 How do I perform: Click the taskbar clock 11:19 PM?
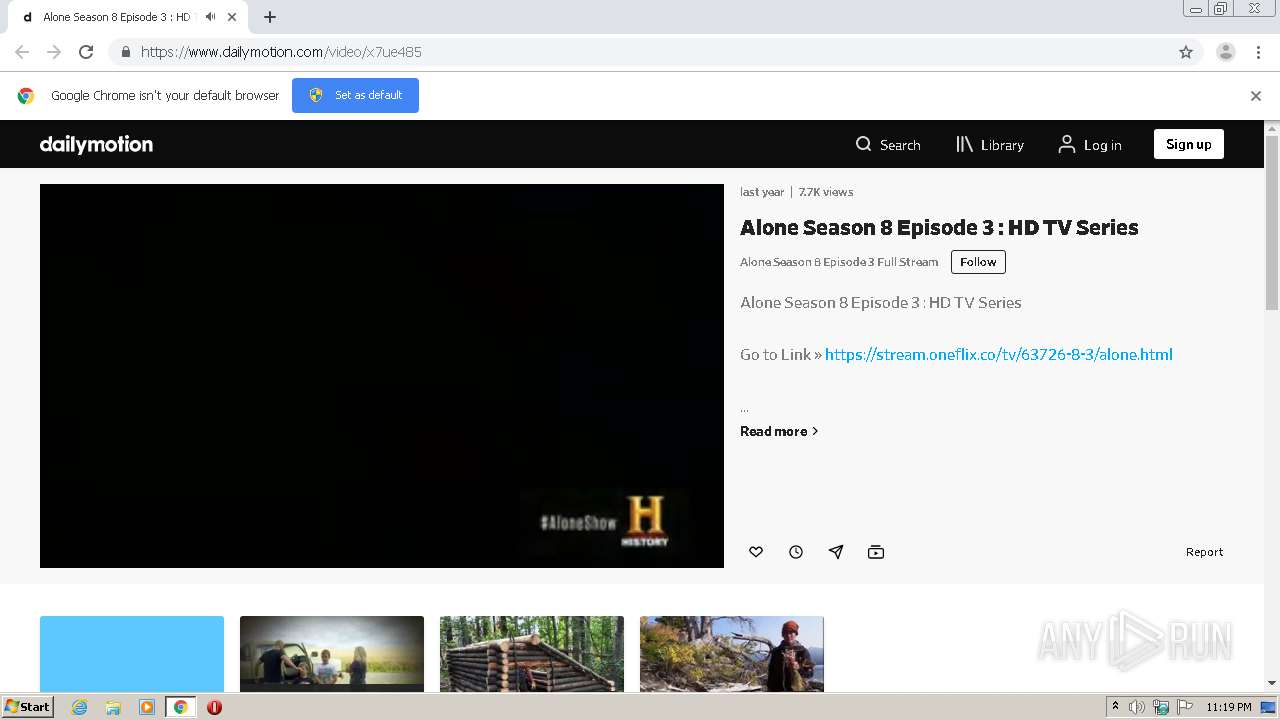tap(1228, 707)
